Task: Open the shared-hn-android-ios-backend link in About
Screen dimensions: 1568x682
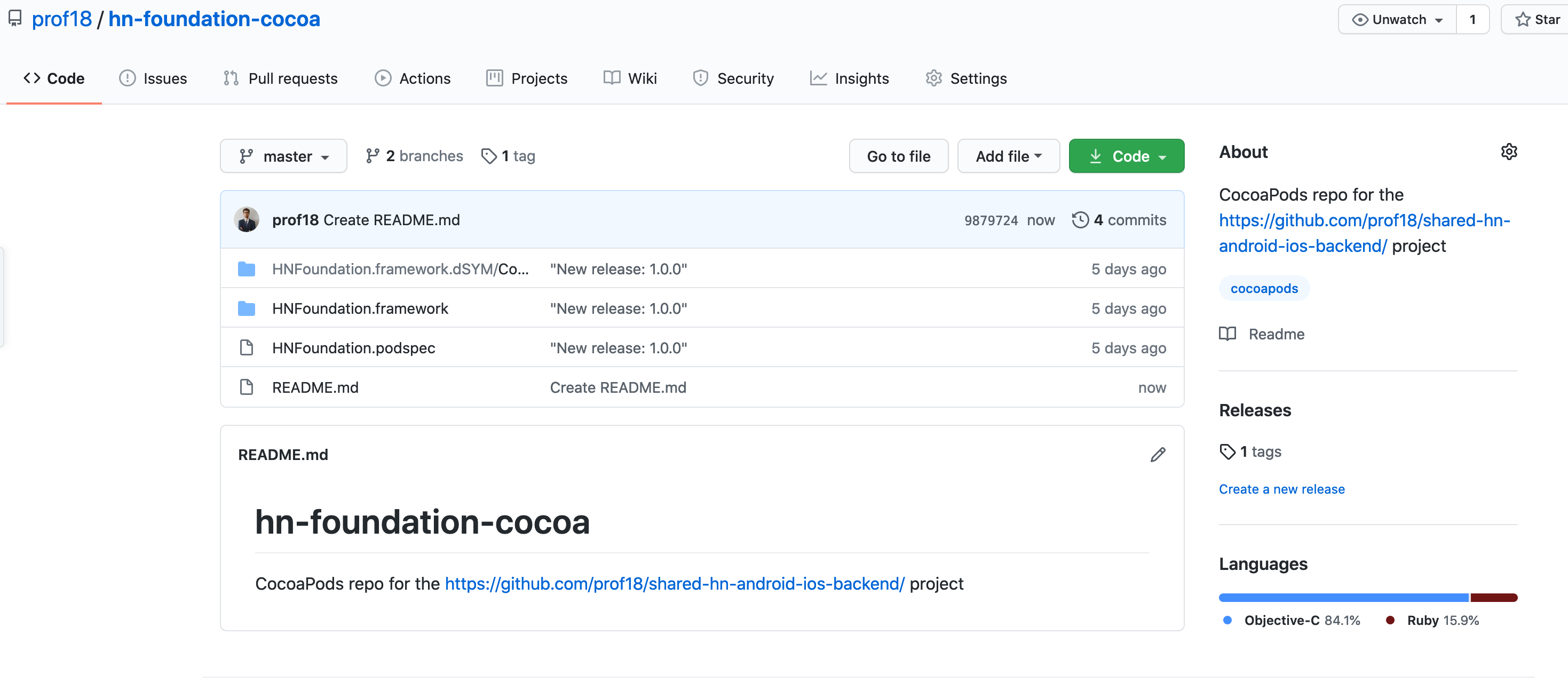Action: tap(1364, 233)
